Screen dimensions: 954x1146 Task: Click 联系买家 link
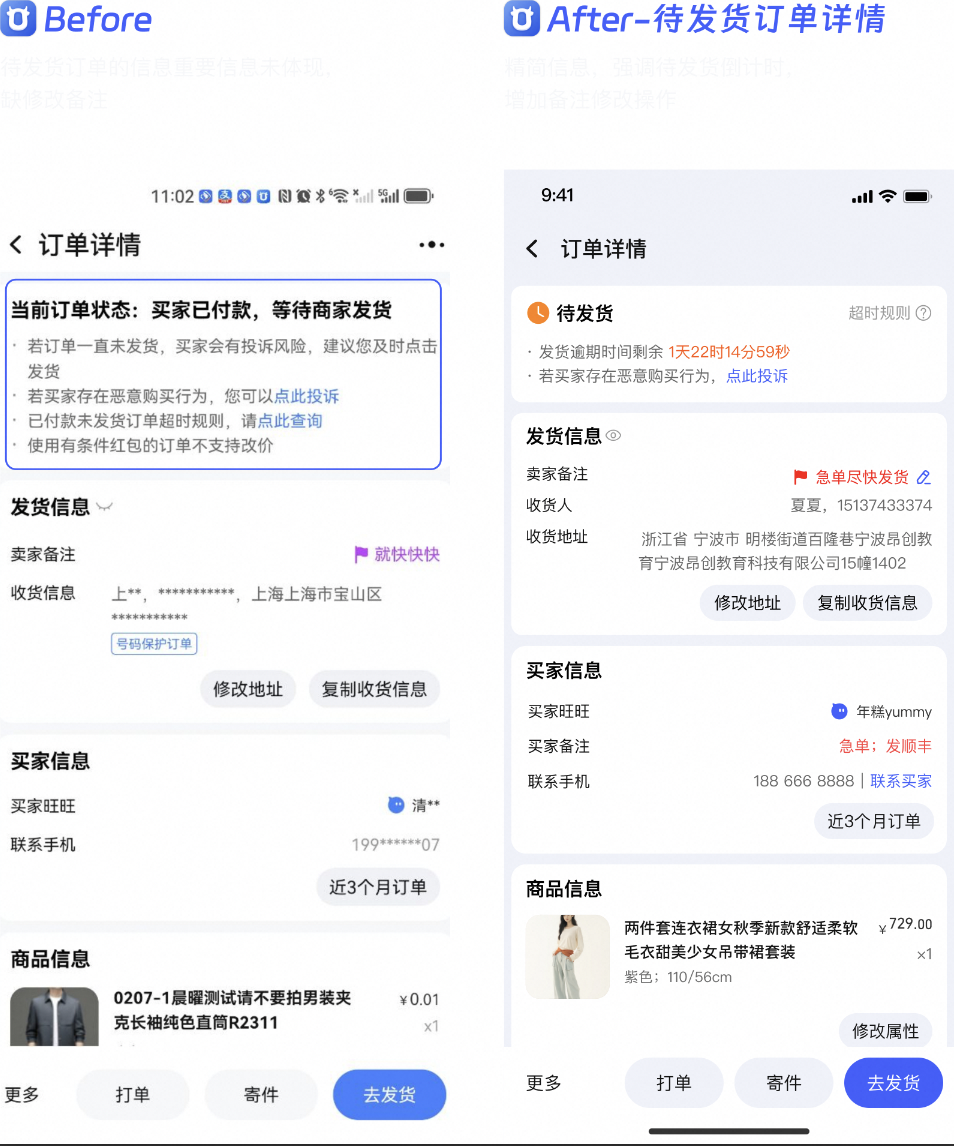tap(901, 781)
